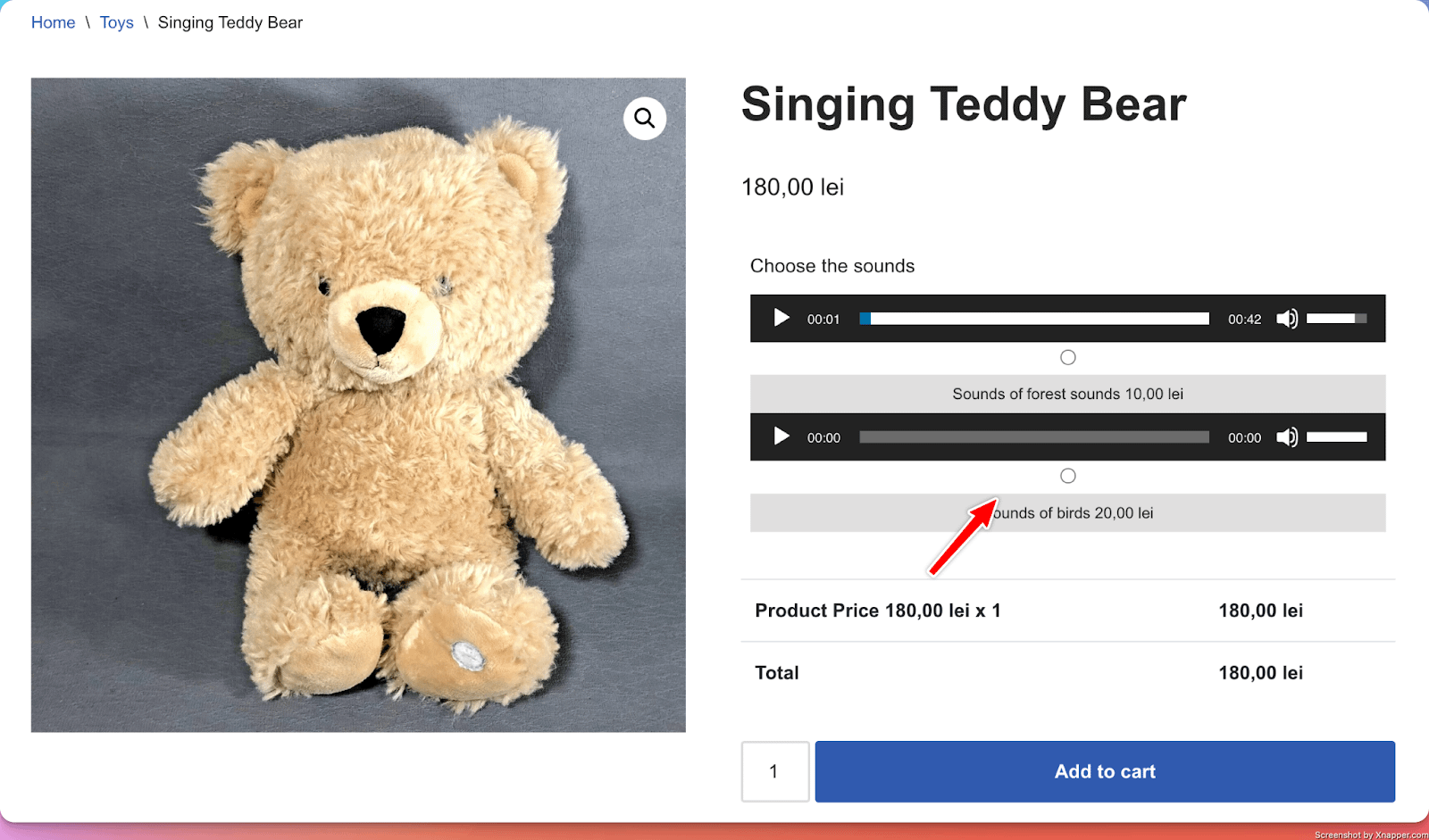Screen dimensions: 1429x840
Task: Play the birds sounds audio
Action: [x=781, y=437]
